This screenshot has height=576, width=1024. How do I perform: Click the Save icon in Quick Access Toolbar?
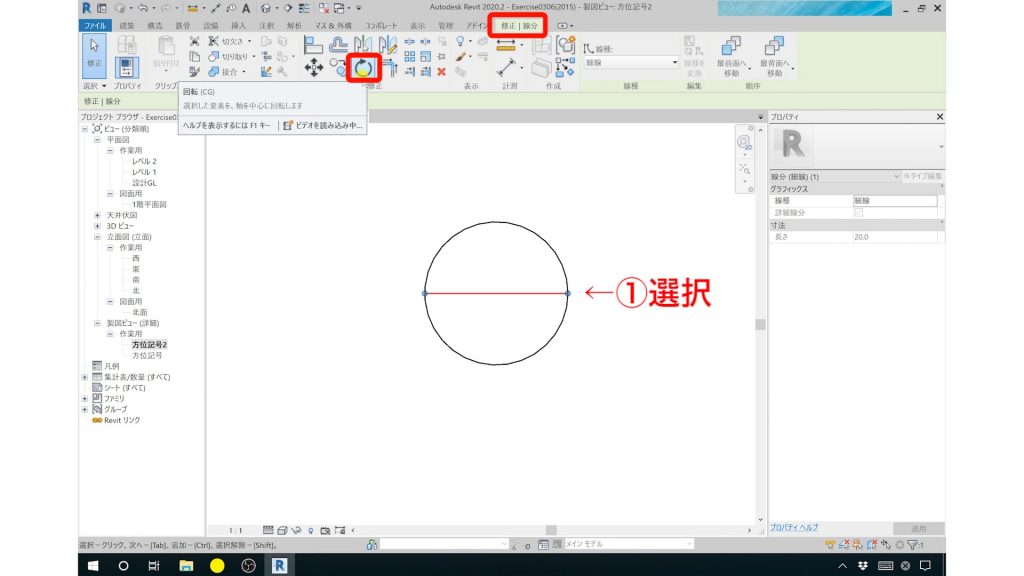coord(100,8)
